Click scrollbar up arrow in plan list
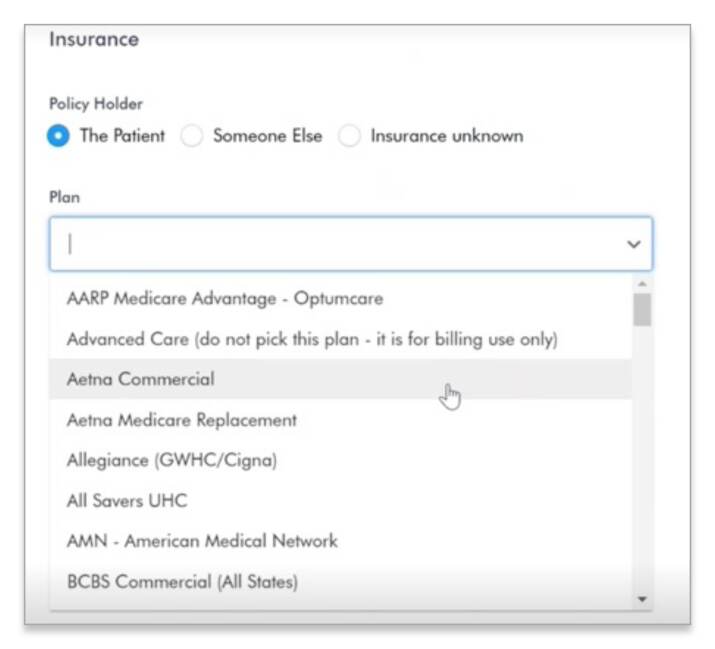The width and height of the screenshot is (715, 649). pyautogui.click(x=642, y=284)
